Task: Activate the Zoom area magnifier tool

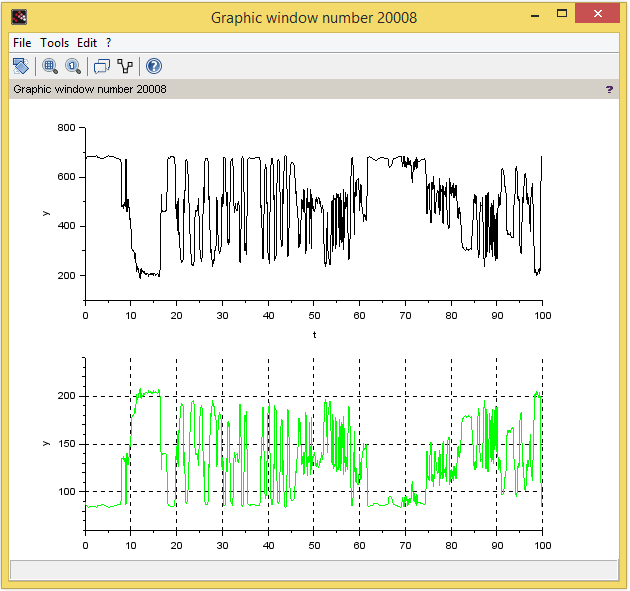Action: tap(50, 67)
